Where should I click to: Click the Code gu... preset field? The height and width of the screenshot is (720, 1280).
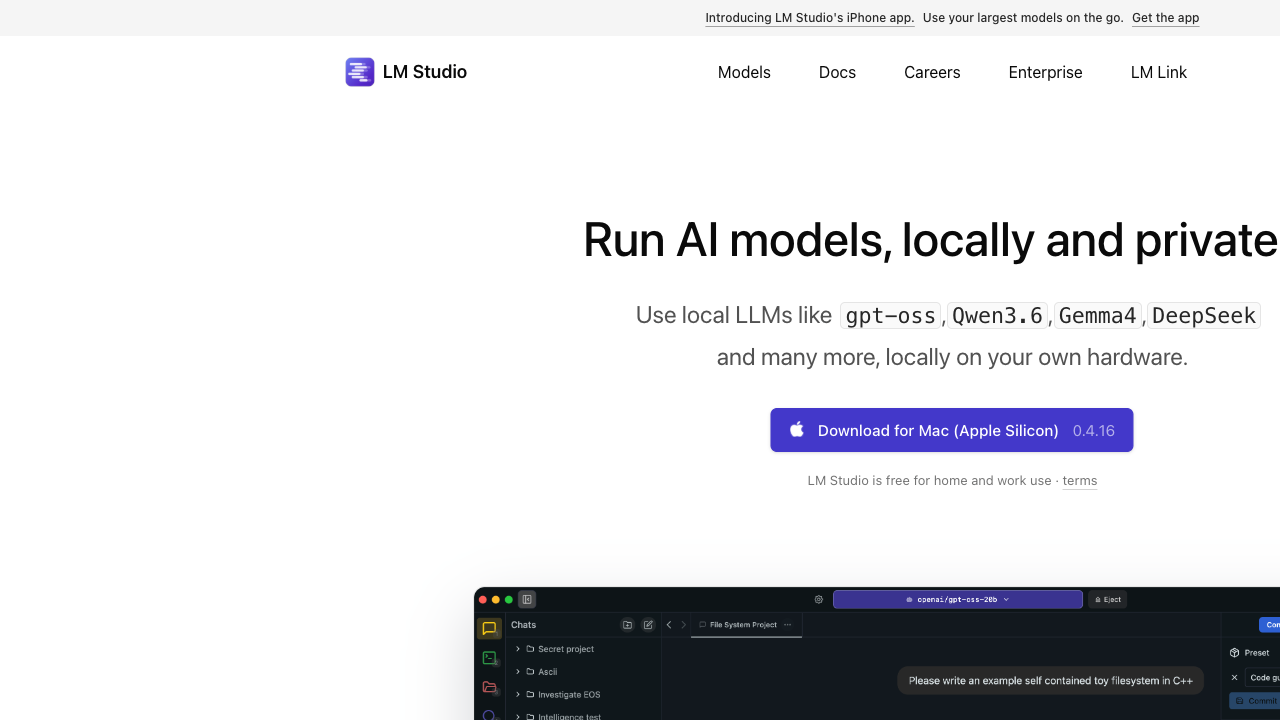click(1263, 678)
